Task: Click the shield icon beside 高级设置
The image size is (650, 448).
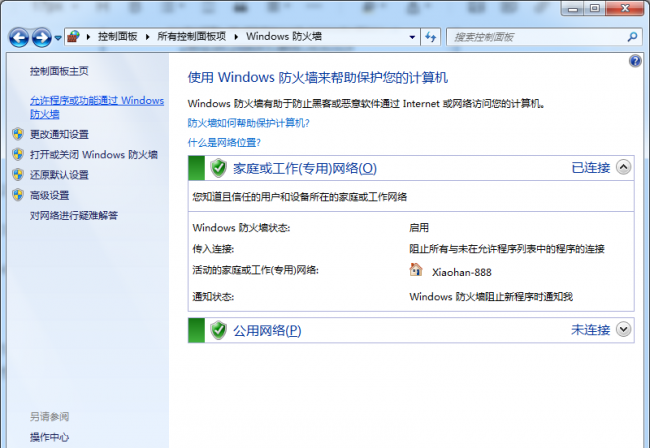Action: (18, 195)
